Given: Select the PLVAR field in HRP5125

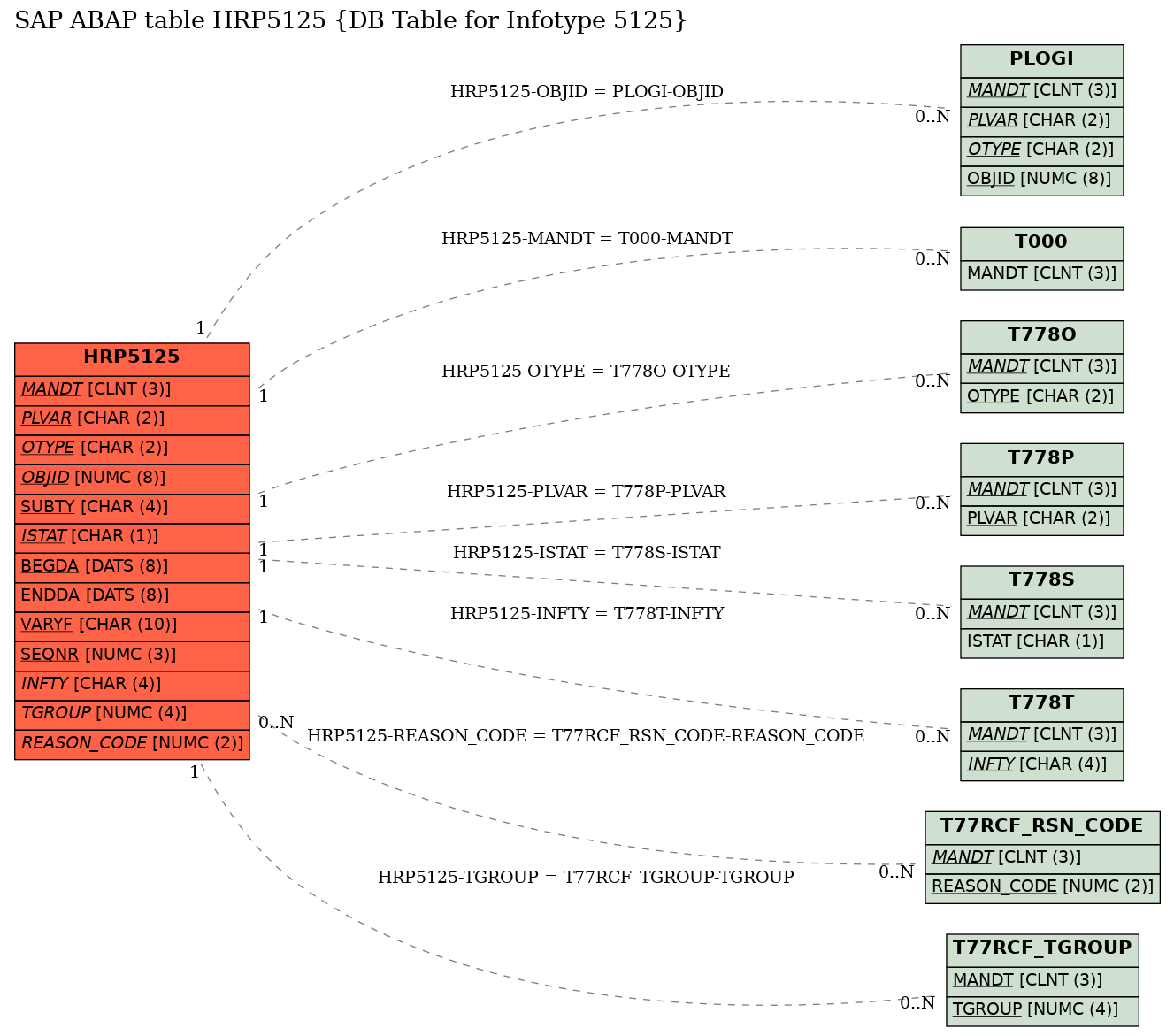Looking at the screenshot, I should pyautogui.click(x=132, y=419).
